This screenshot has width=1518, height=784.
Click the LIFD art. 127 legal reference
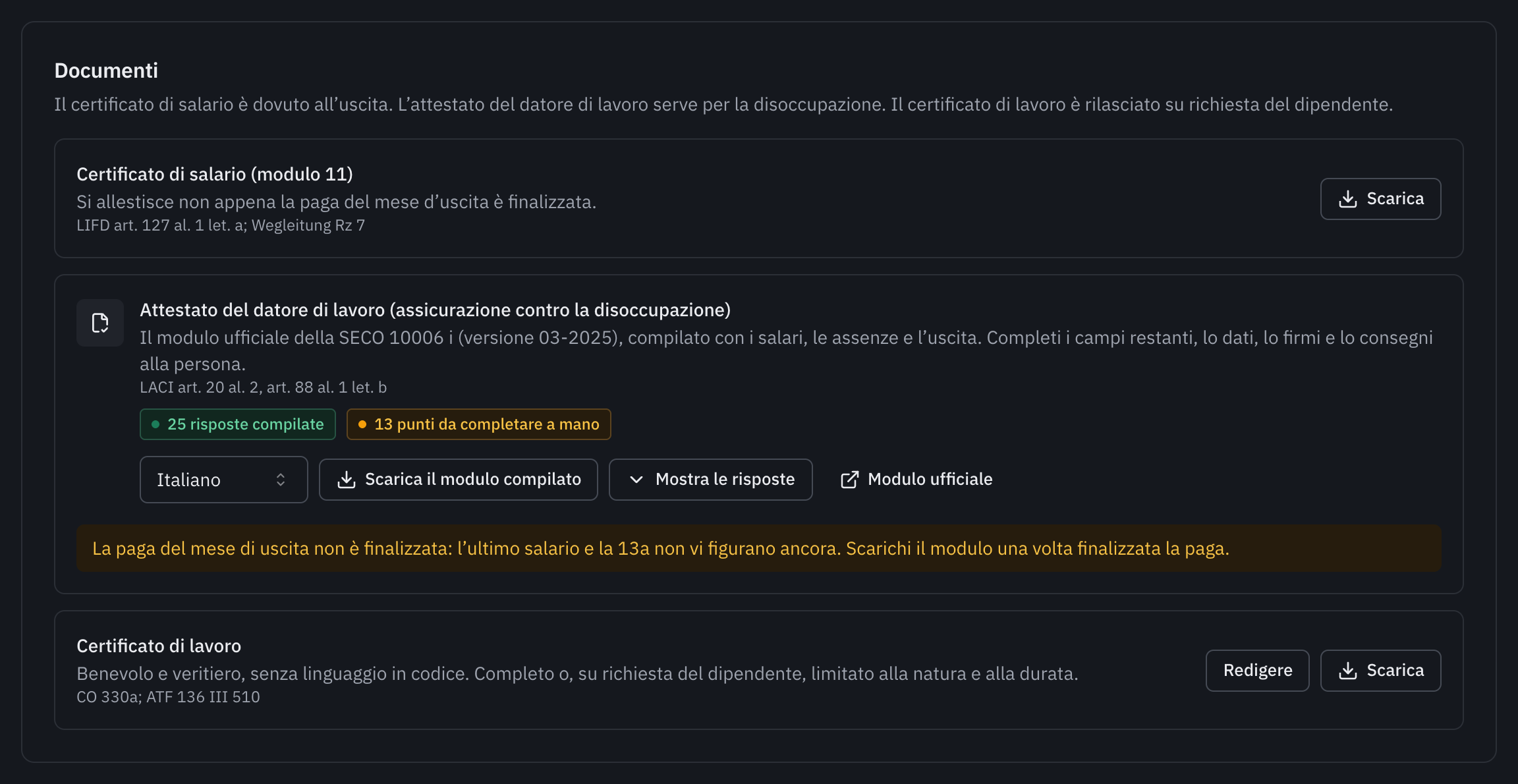tap(221, 225)
